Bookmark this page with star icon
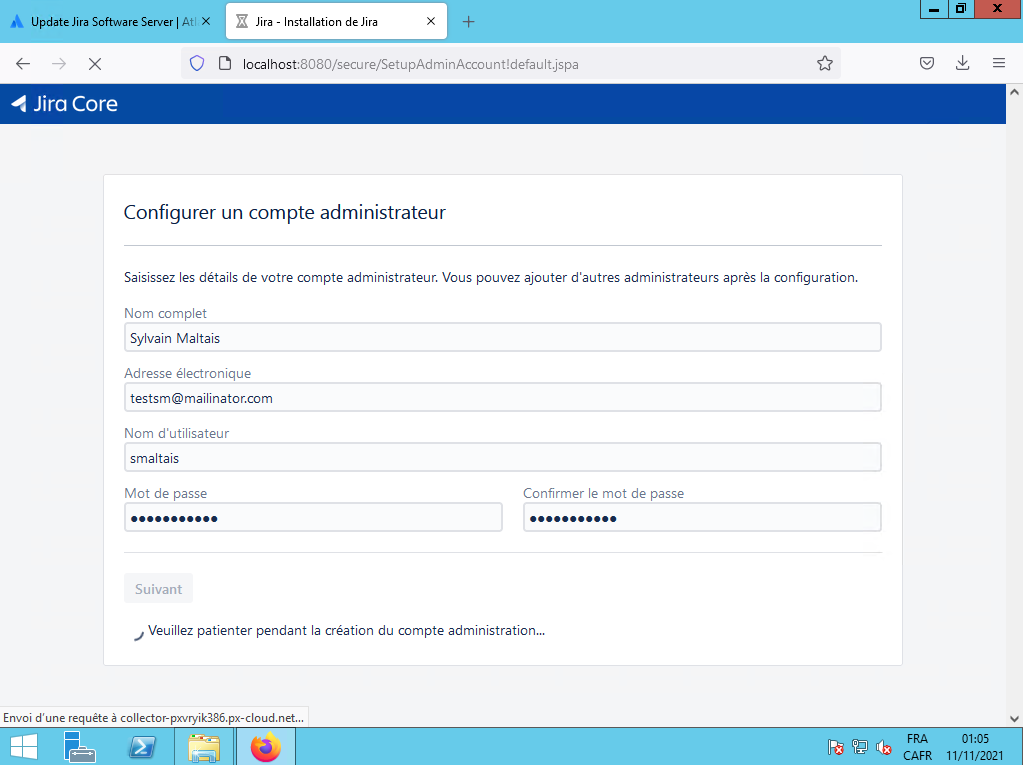The image size is (1023, 765). click(824, 63)
